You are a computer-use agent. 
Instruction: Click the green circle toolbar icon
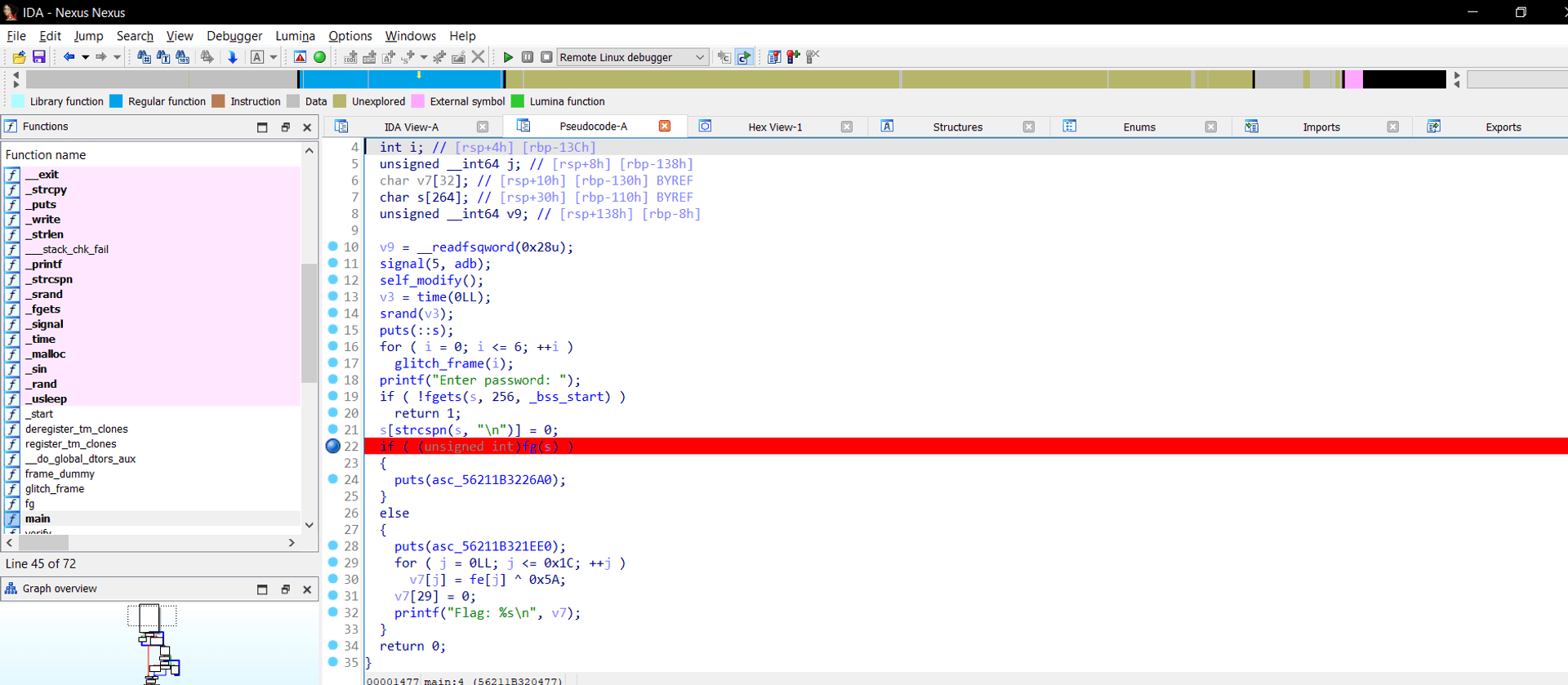[319, 57]
